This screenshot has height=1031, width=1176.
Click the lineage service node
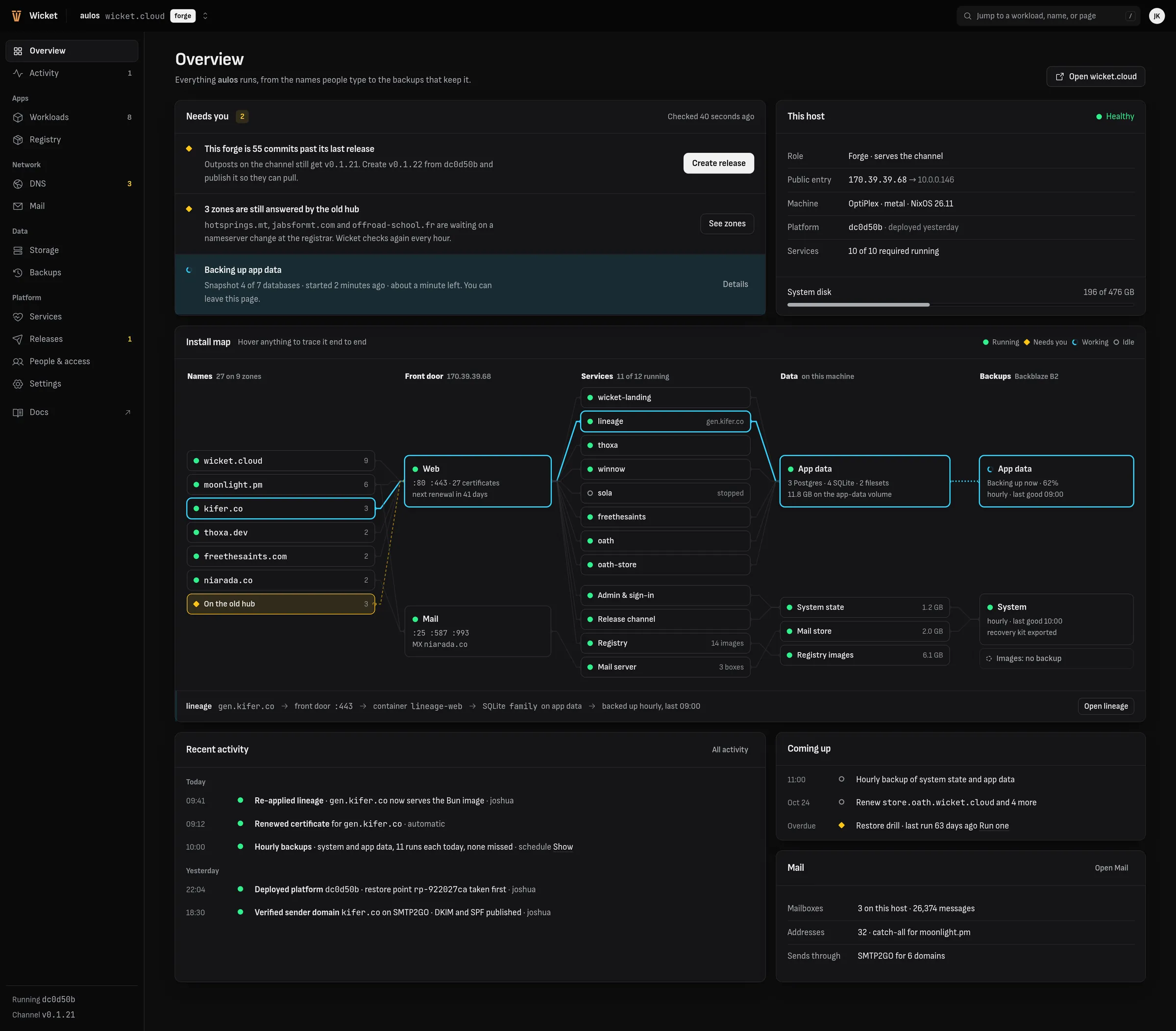[x=665, y=422]
